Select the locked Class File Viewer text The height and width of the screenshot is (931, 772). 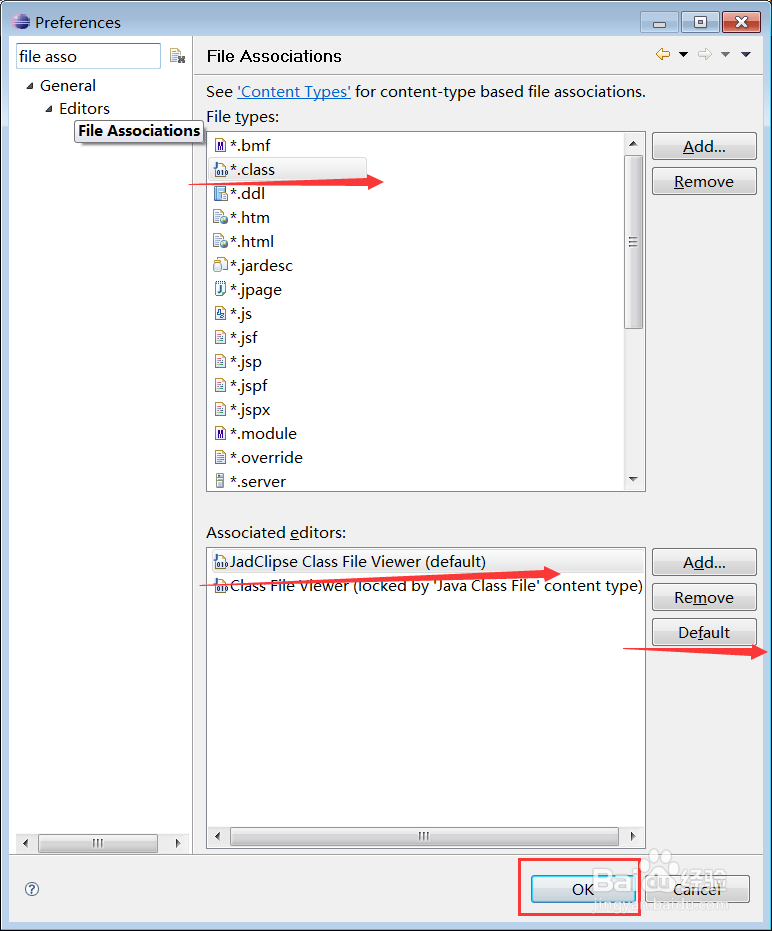436,586
